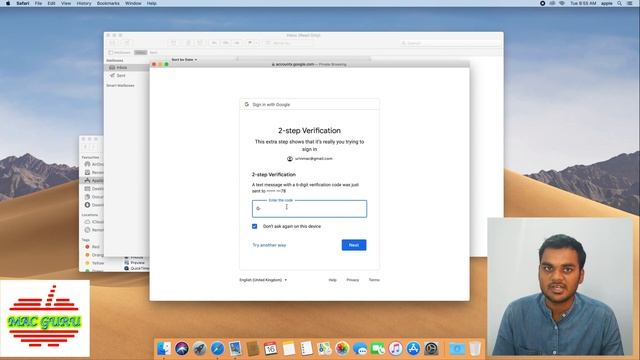Open Safari compass icon in Dock
Screen dimensions: 640x360
pos(217,348)
